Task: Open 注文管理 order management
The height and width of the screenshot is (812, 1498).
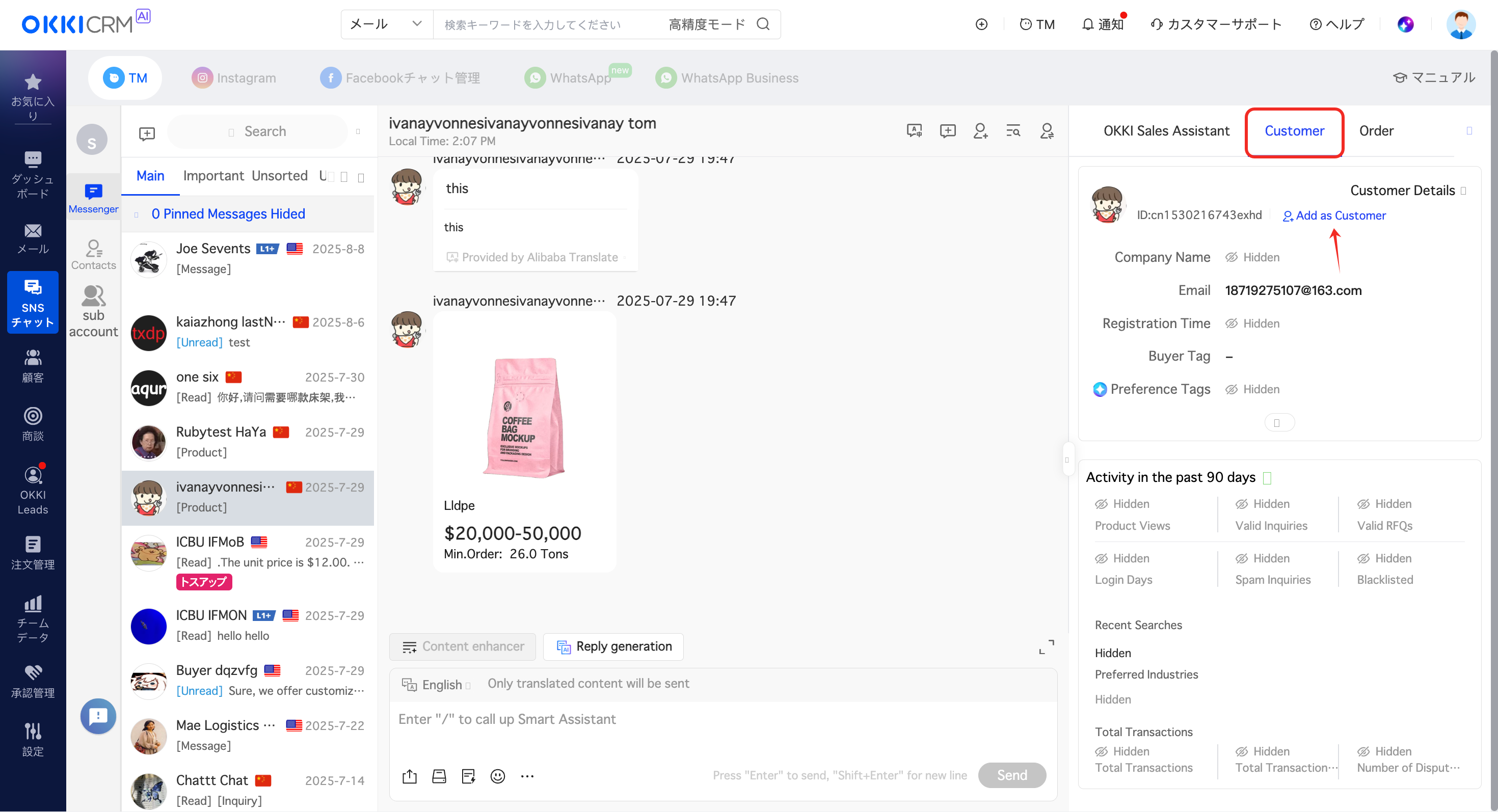Action: point(33,553)
